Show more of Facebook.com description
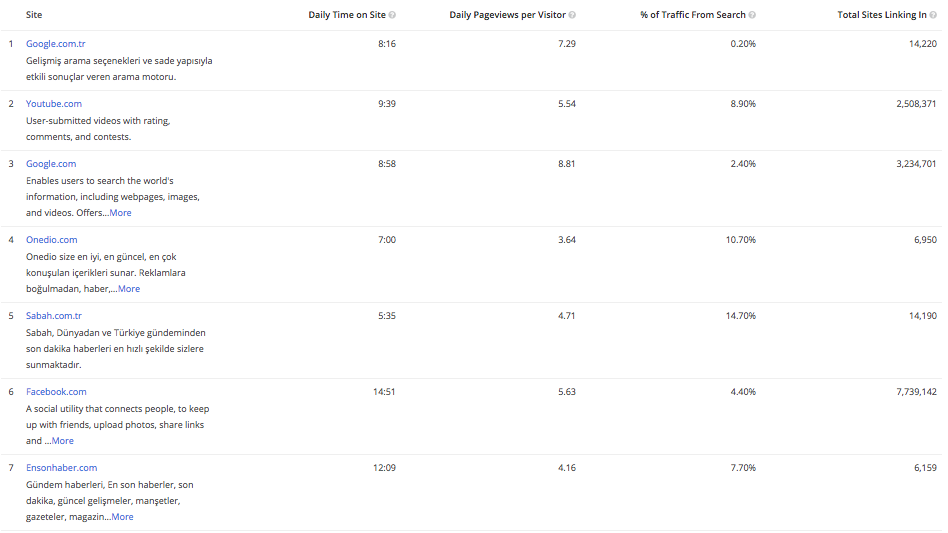Image resolution: width=948 pixels, height=533 pixels. [62, 441]
